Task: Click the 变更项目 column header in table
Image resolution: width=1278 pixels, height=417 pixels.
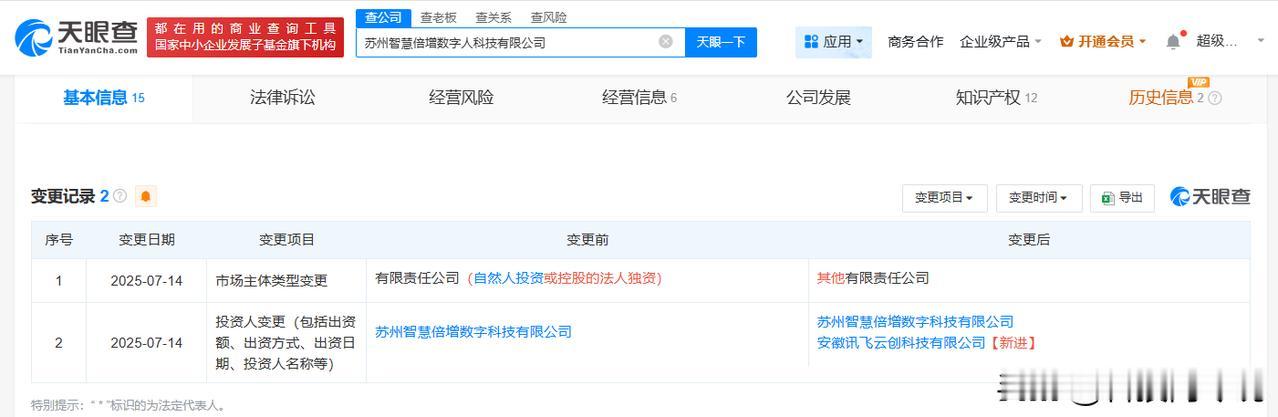Action: click(287, 240)
